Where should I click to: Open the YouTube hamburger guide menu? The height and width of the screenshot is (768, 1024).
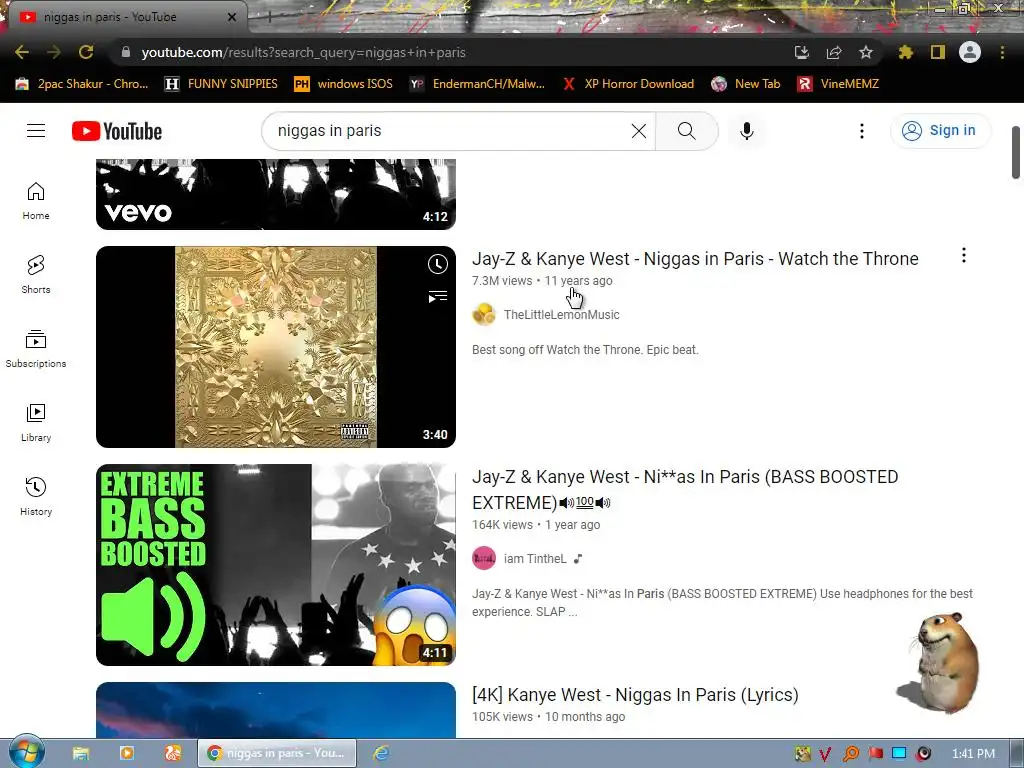point(36,131)
